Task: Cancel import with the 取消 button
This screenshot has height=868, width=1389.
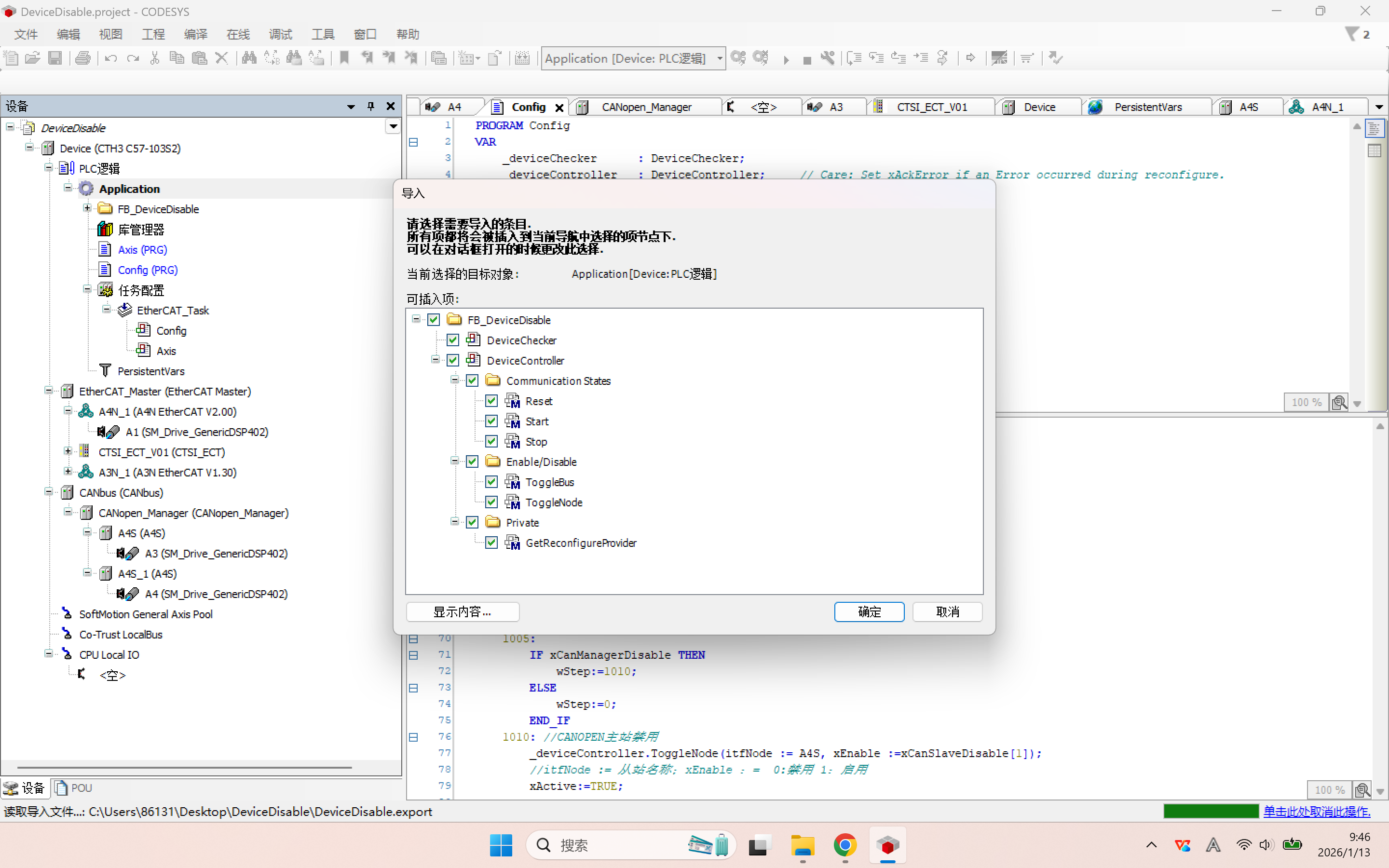Action: coord(947,612)
